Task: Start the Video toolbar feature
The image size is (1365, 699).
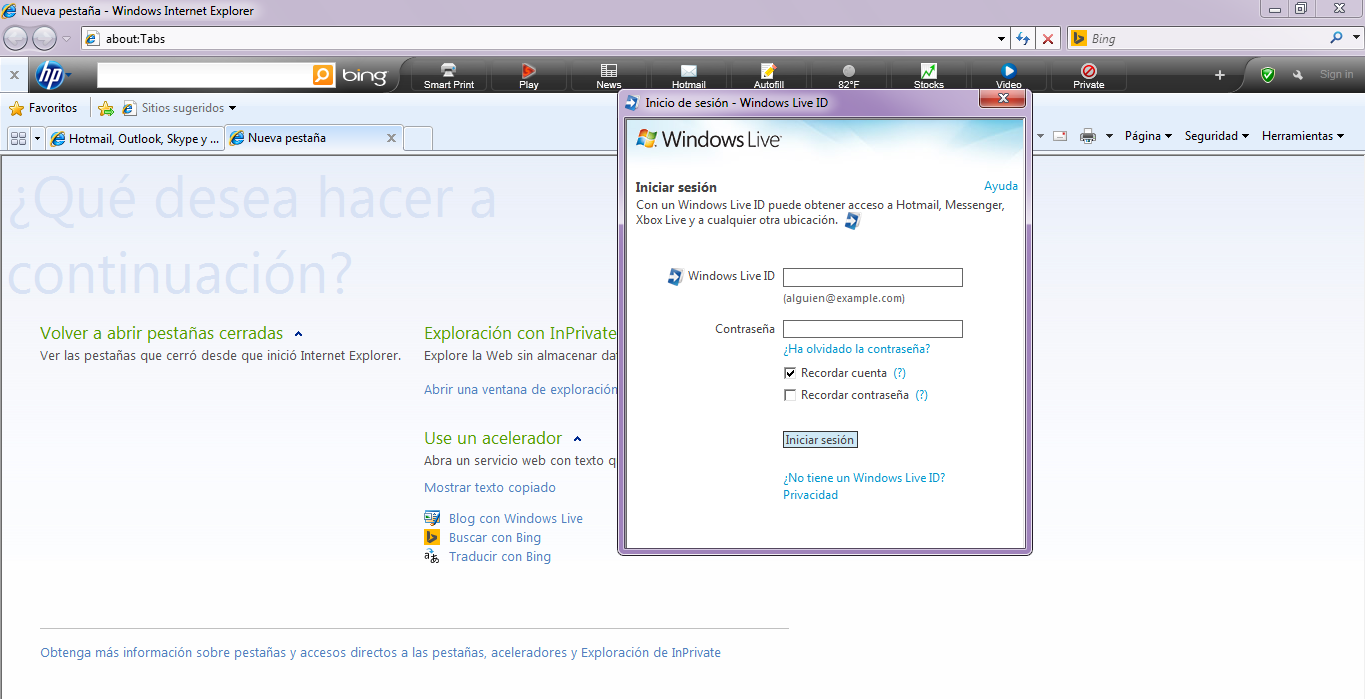Action: [x=1008, y=75]
